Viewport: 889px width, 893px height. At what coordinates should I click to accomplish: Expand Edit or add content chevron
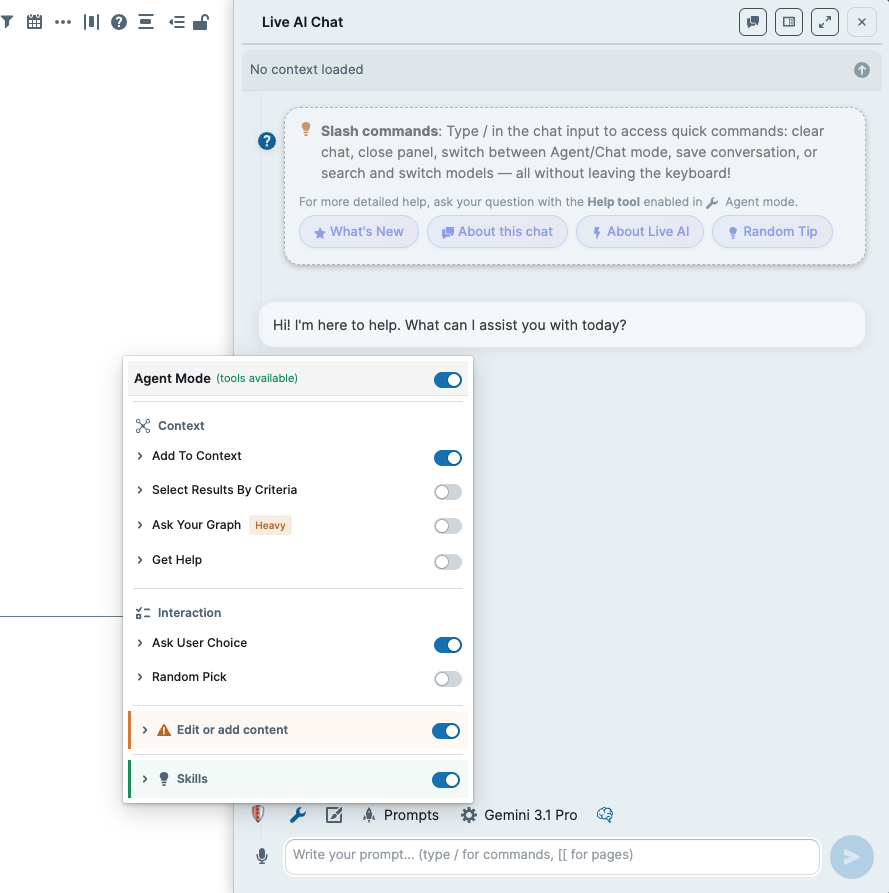click(145, 730)
